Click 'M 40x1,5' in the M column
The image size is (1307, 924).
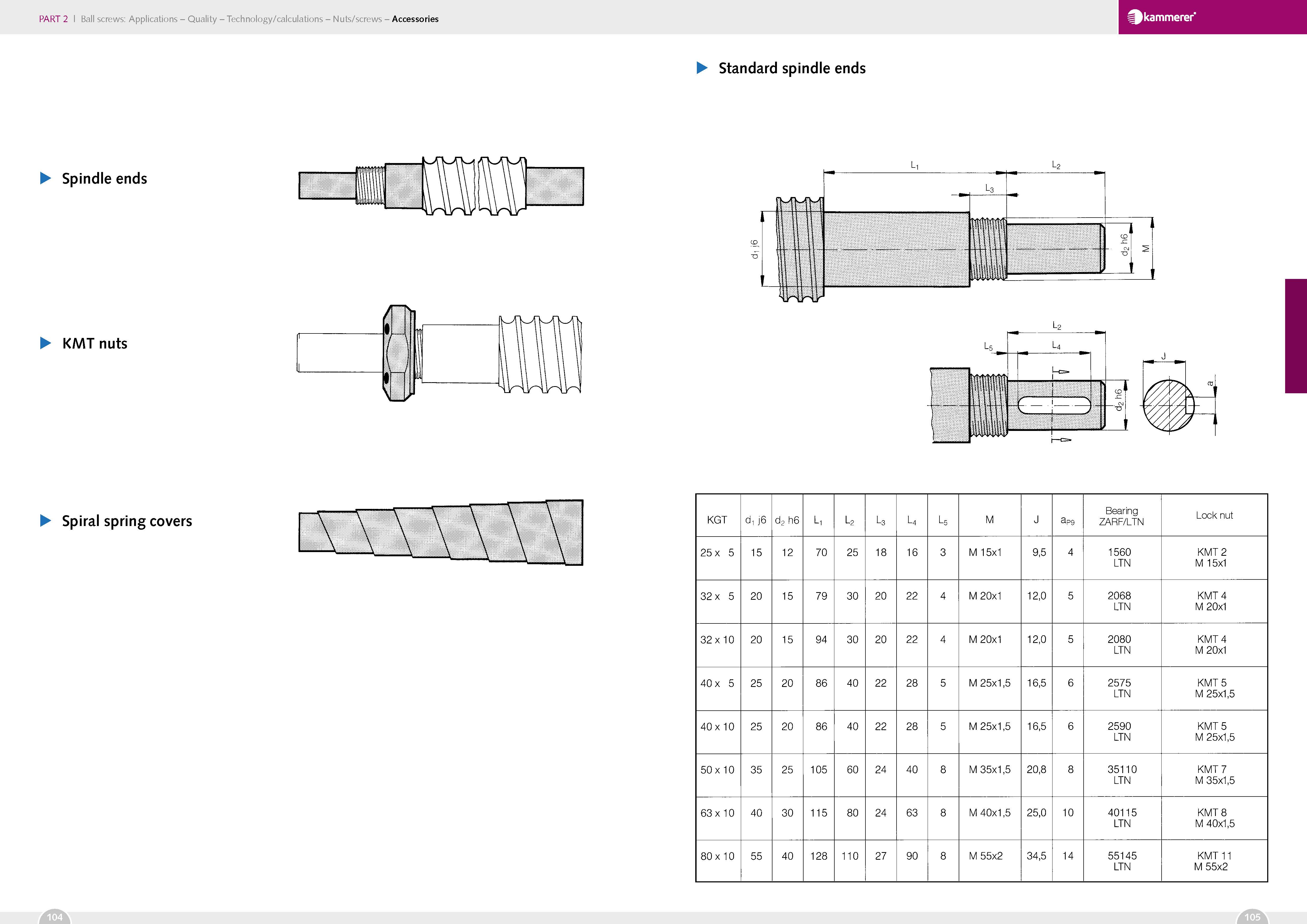click(989, 813)
